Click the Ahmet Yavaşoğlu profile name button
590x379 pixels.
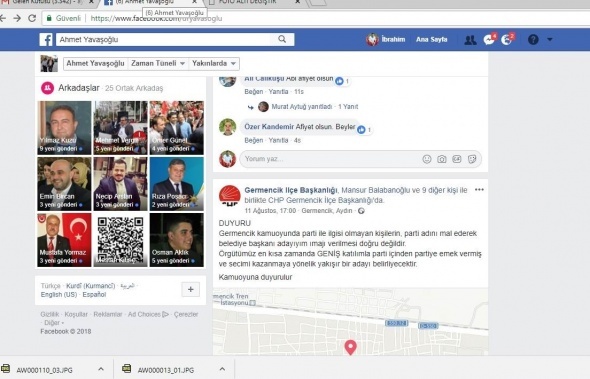[95, 64]
